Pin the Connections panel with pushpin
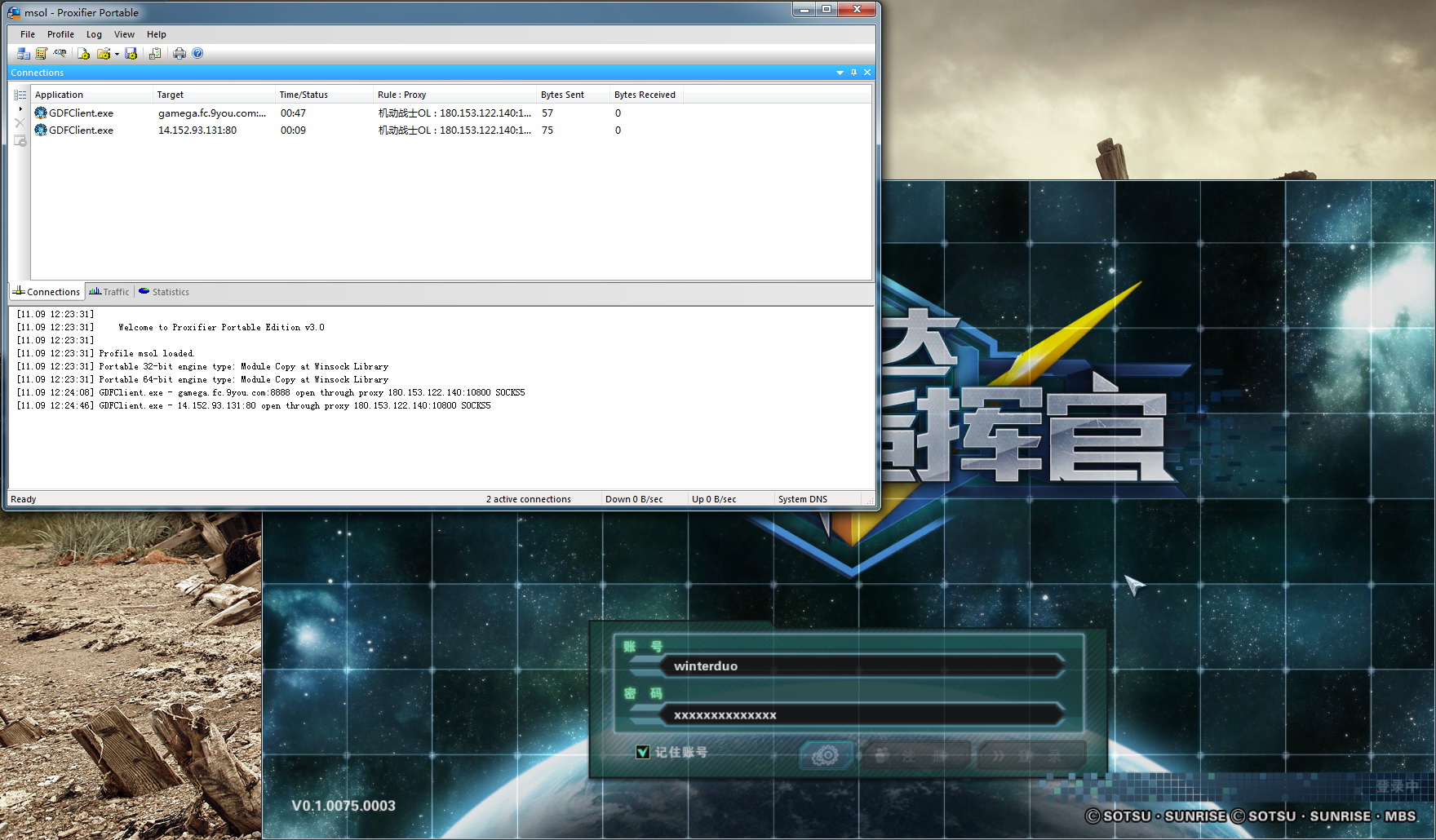Image resolution: width=1436 pixels, height=840 pixels. click(x=853, y=73)
